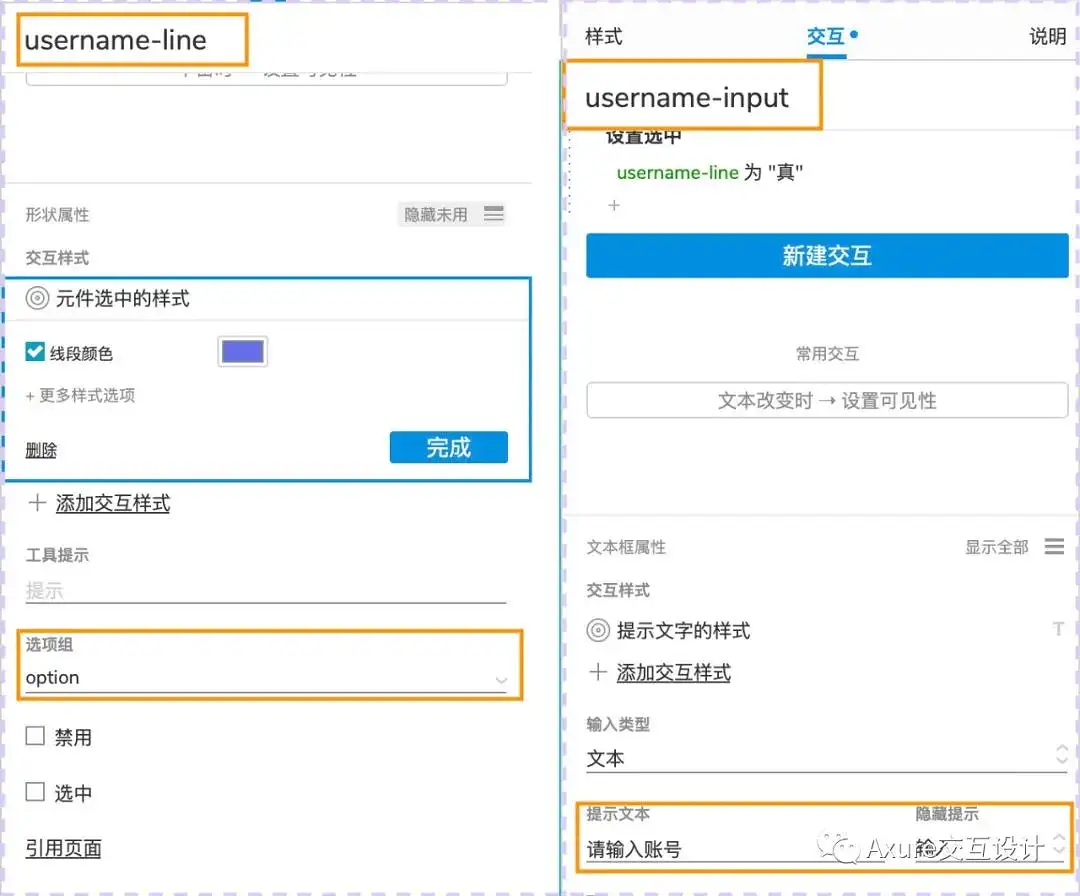The width and height of the screenshot is (1080, 896).
Task: Click the 新建交互 button
Action: [827, 255]
